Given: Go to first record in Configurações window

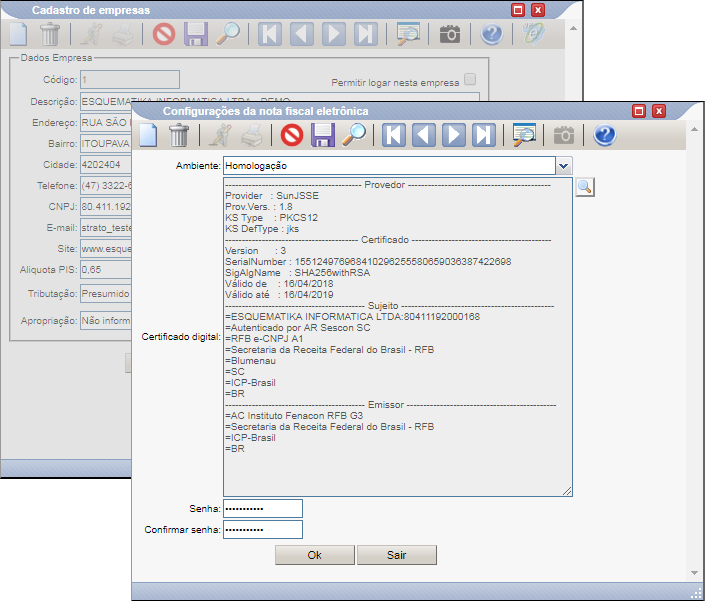Looking at the screenshot, I should [394, 135].
